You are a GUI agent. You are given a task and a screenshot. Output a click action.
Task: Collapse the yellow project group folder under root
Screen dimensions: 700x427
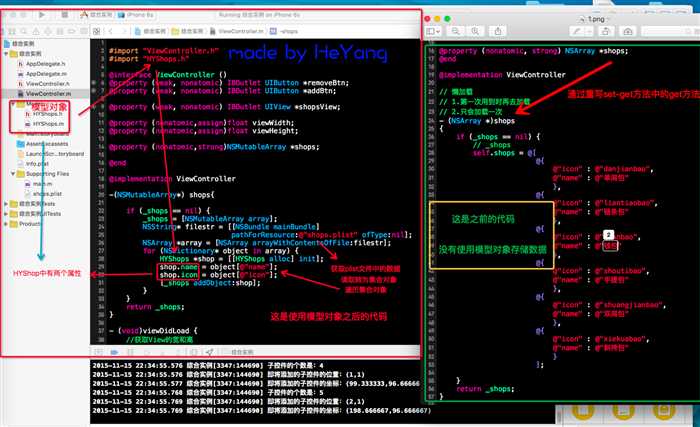pos(6,54)
